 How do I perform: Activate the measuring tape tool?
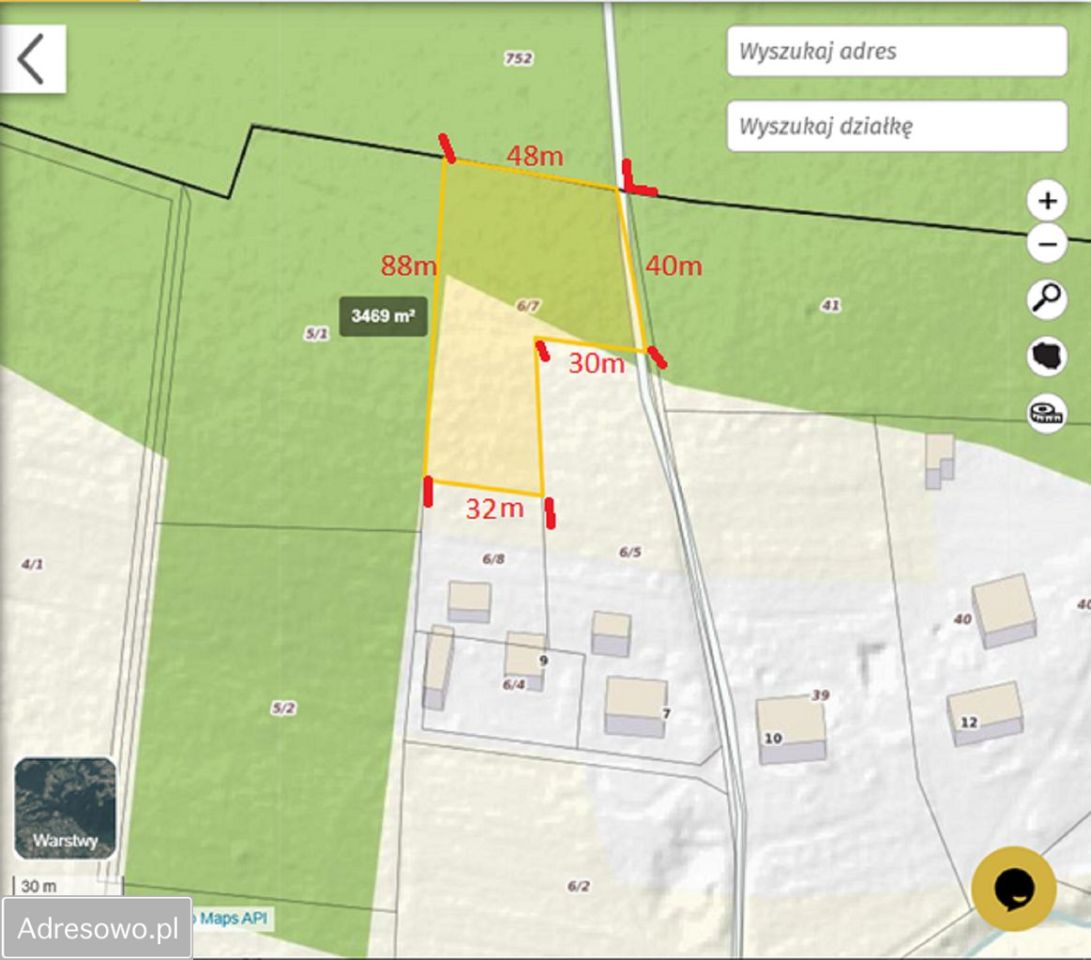(1047, 413)
